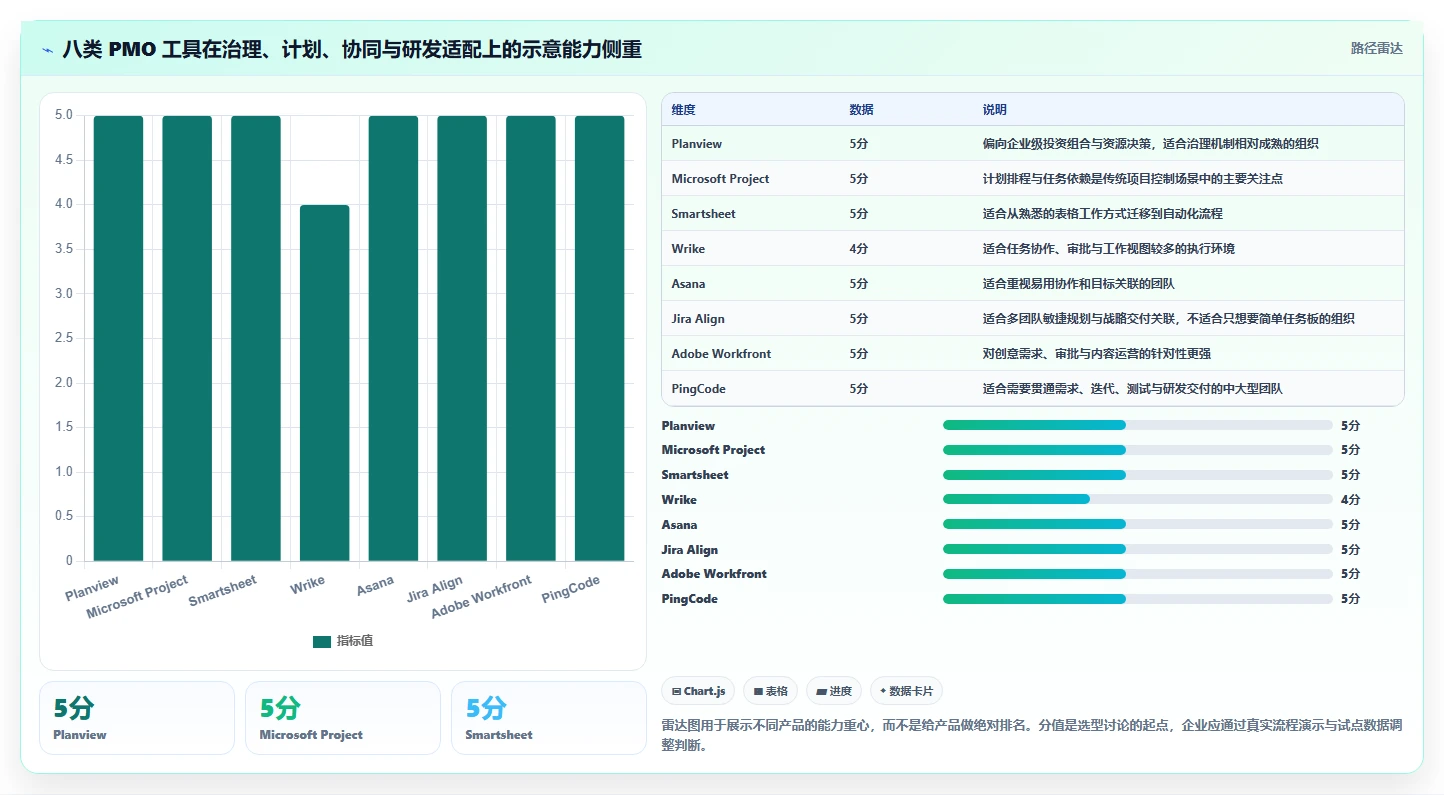
Task: Select the Asana table row name
Action: (689, 284)
